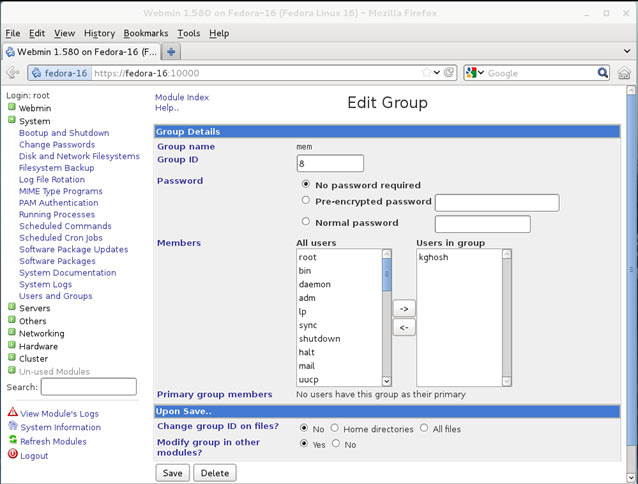
Task: Choose Home directories radio option
Action: 334,428
